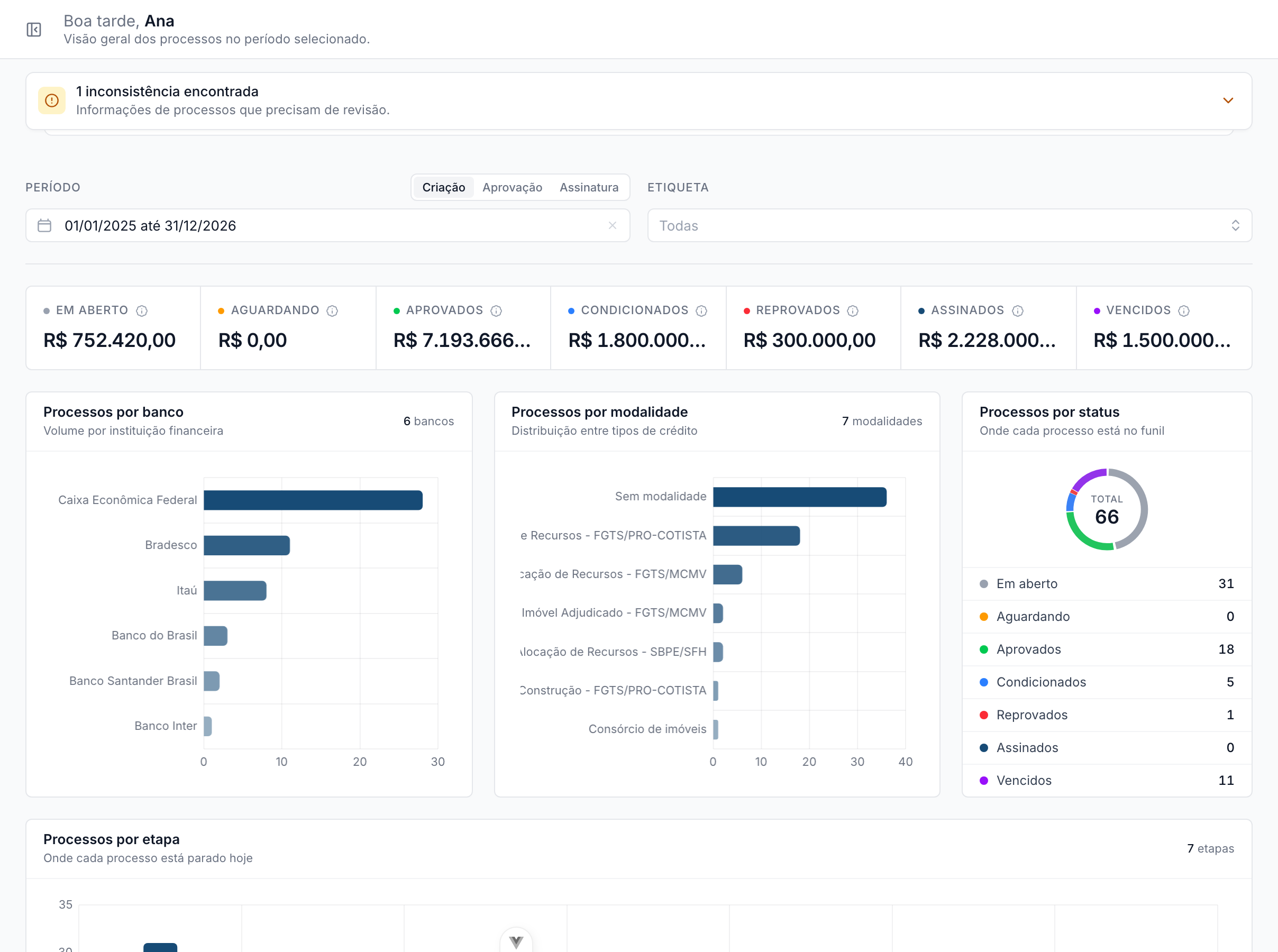Click the Itaú bar
Viewport: 1278px width, 952px height.
click(235, 591)
